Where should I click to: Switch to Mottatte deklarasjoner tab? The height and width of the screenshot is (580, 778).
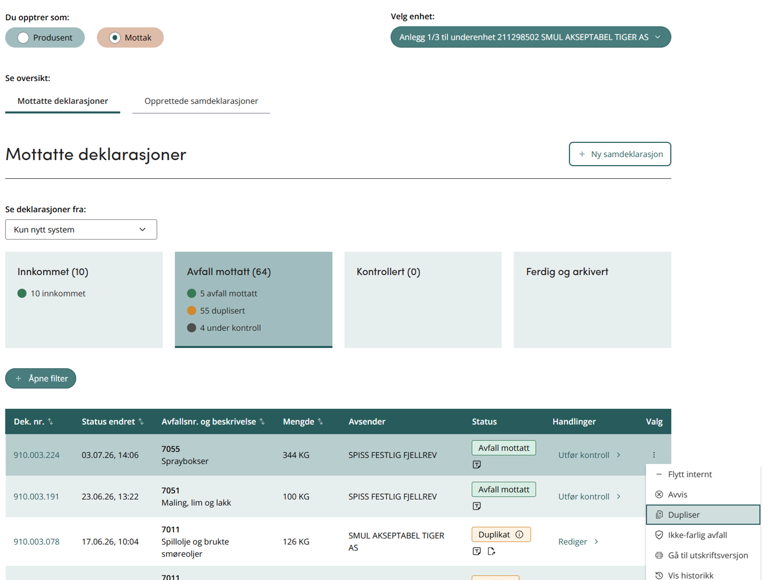point(63,101)
